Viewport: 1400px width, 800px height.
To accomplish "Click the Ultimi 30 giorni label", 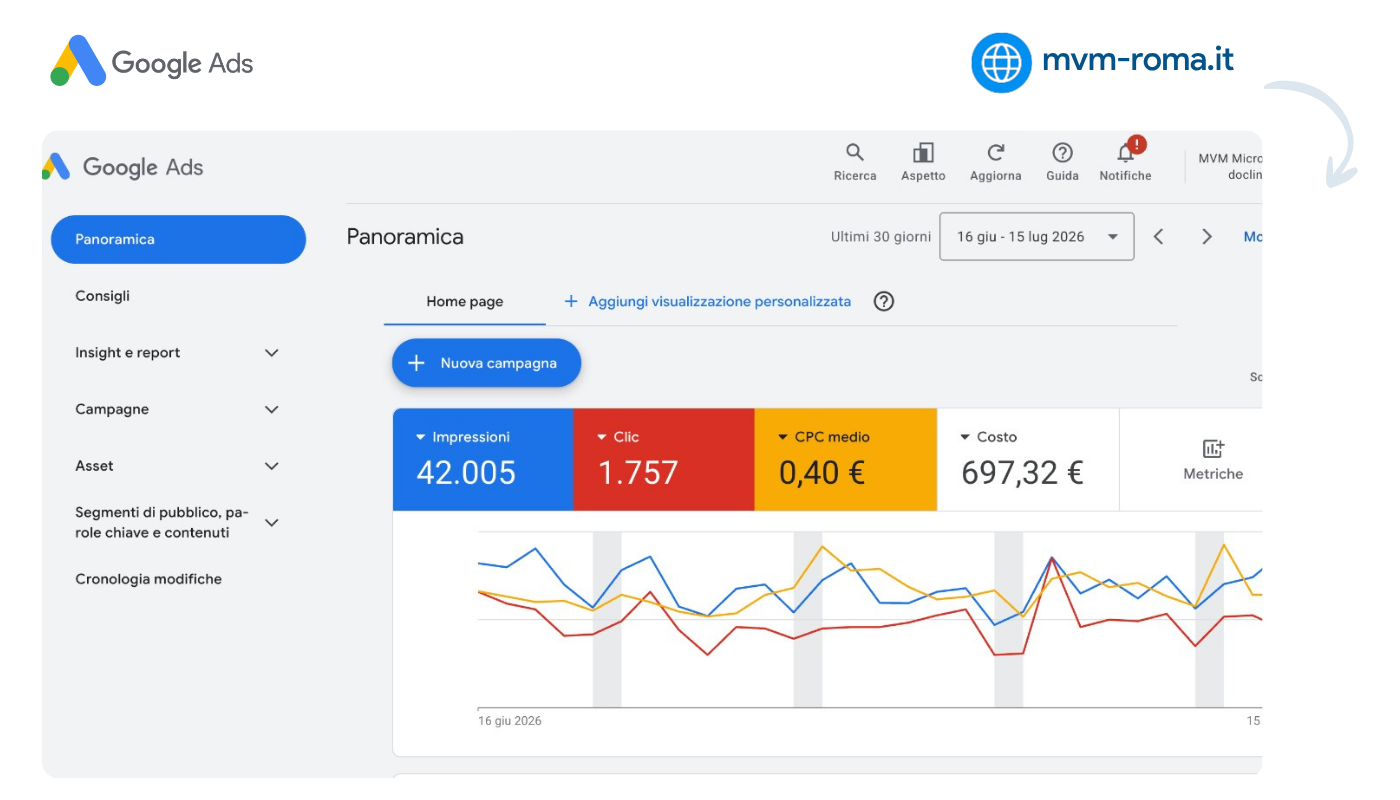I will [881, 237].
